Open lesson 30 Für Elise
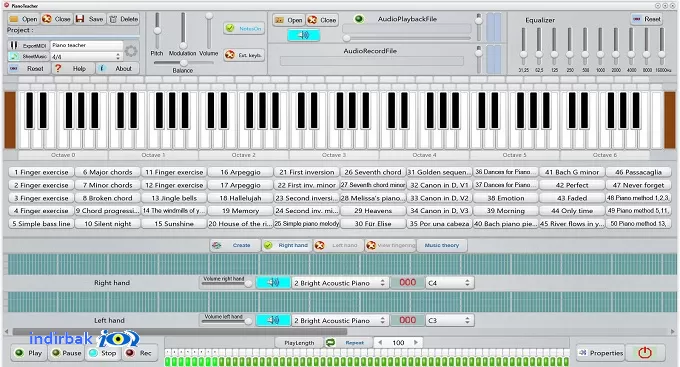 373,224
